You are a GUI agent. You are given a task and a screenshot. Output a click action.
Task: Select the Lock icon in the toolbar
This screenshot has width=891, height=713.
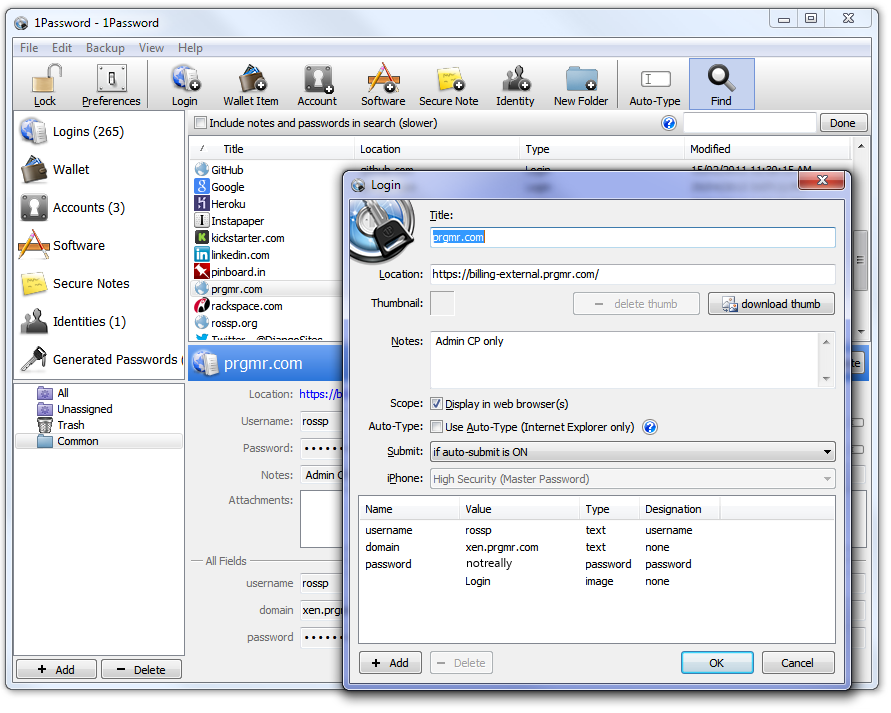[44, 84]
